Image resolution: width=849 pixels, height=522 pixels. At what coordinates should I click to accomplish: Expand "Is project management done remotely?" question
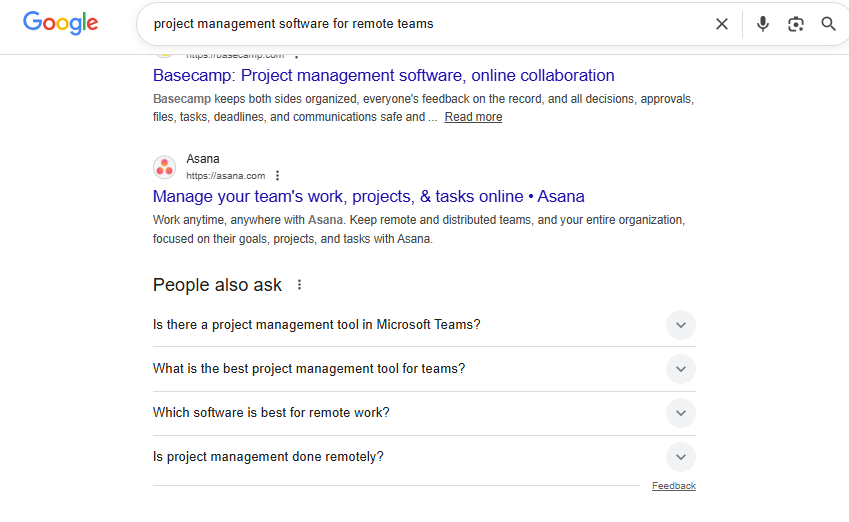point(680,457)
